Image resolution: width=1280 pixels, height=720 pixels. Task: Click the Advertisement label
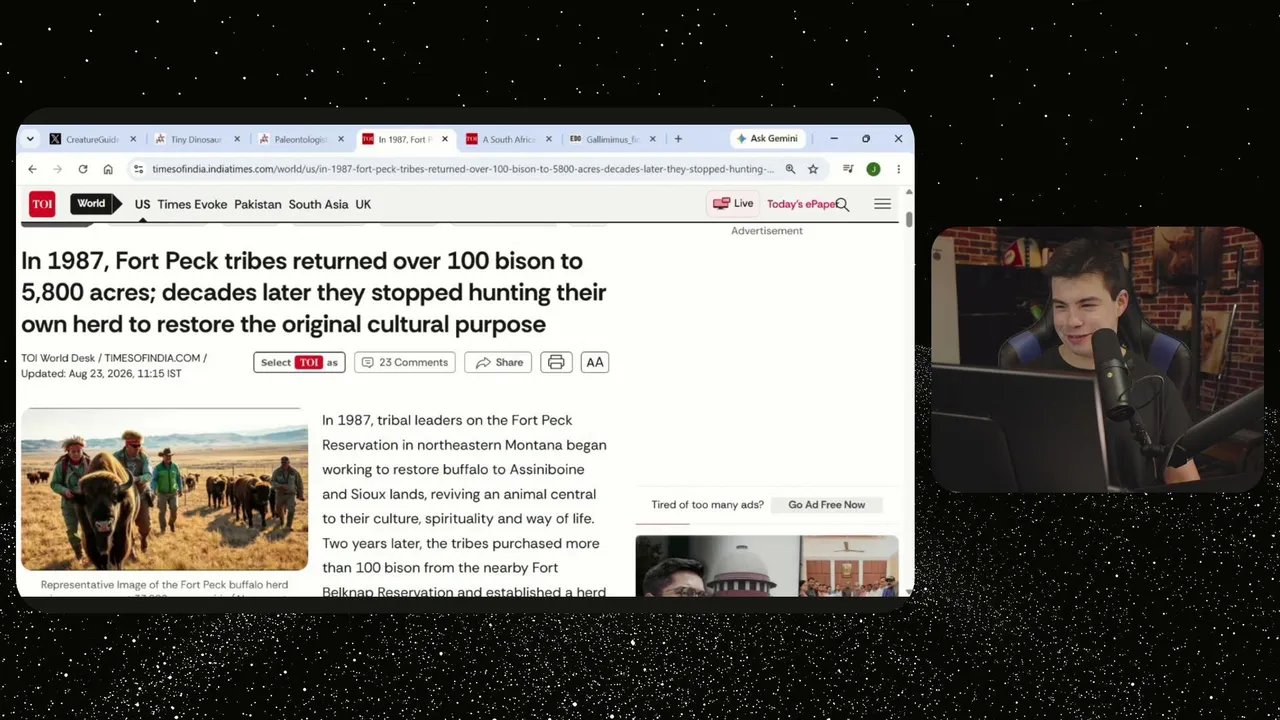[767, 231]
